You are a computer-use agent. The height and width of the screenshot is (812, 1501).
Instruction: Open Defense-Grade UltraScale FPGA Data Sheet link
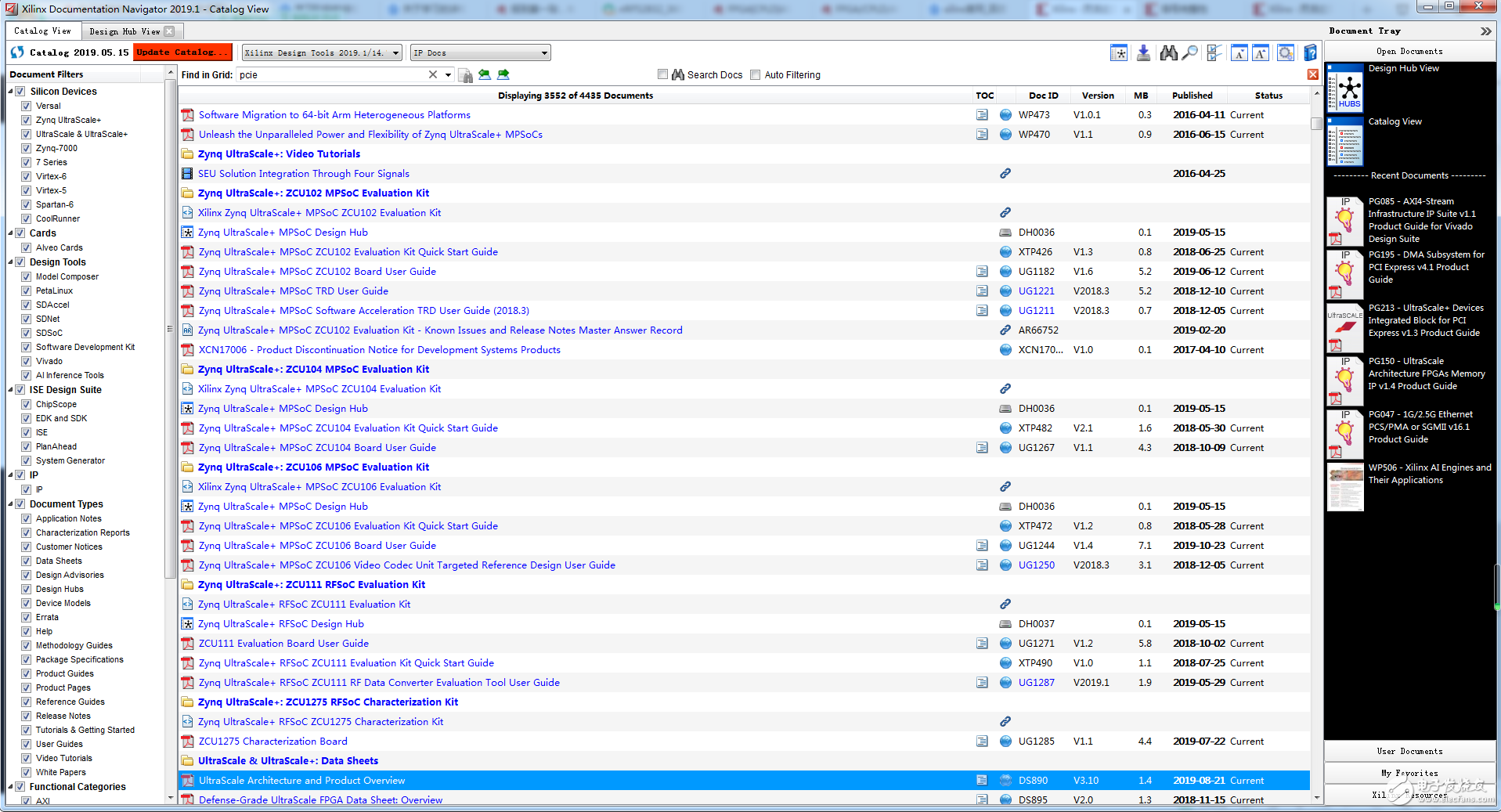(x=320, y=800)
